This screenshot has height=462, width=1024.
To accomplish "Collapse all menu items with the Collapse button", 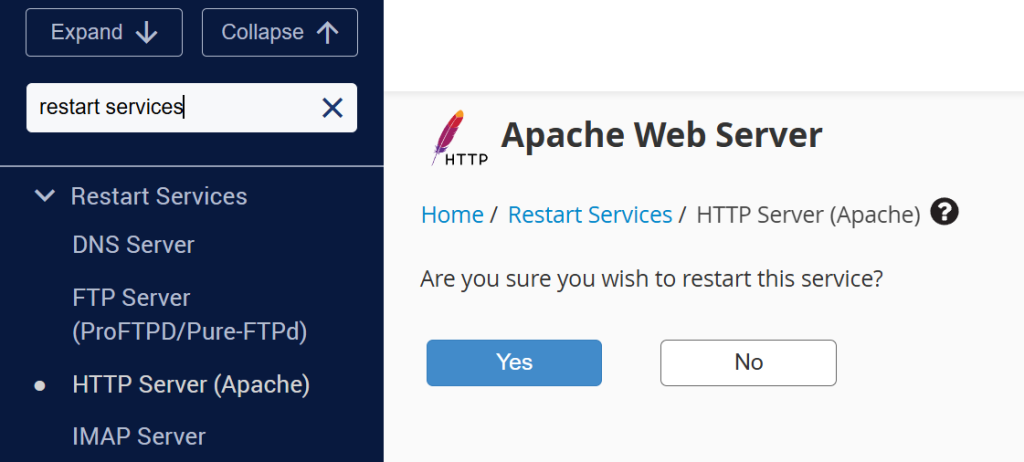I will 280,33.
